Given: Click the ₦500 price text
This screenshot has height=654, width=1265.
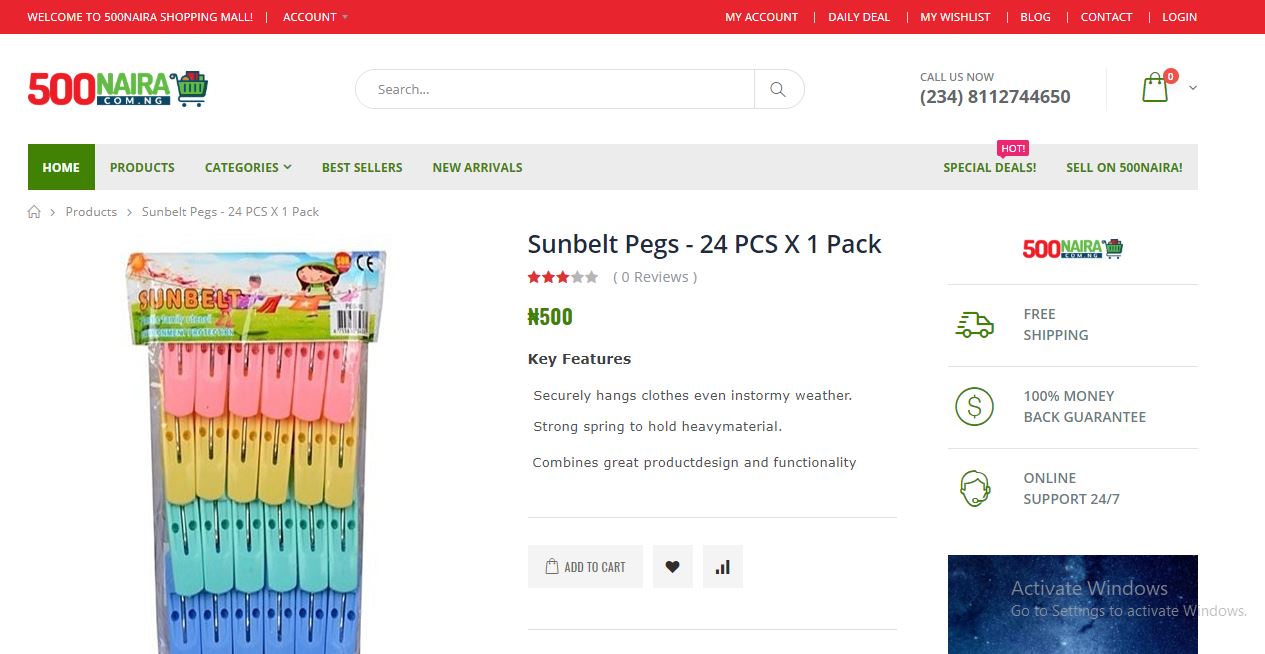Looking at the screenshot, I should 550,317.
